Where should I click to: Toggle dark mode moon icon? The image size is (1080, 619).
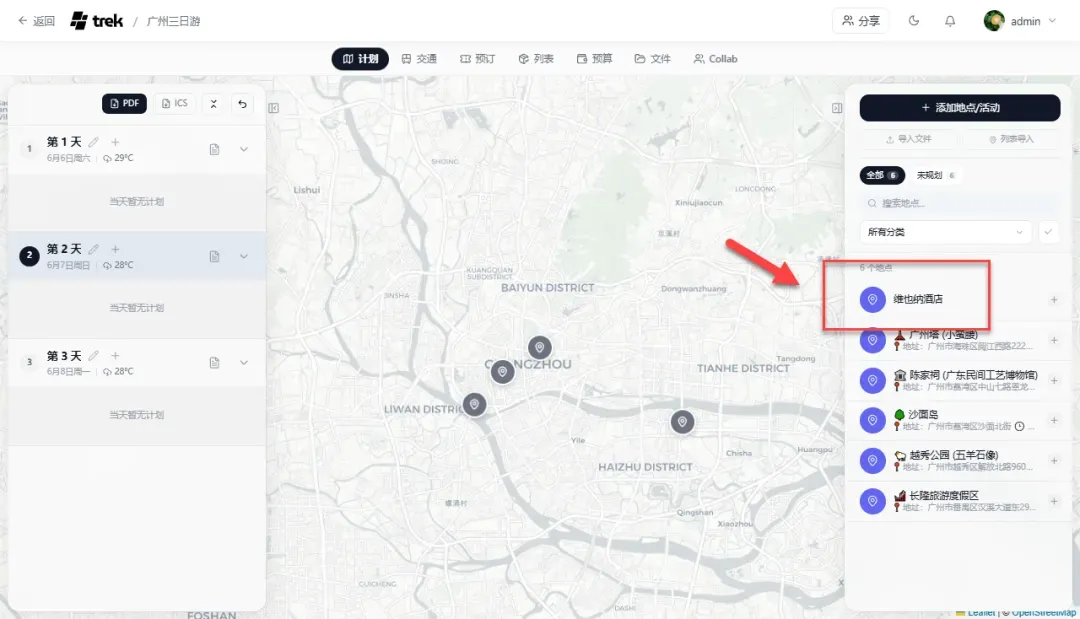tap(914, 21)
